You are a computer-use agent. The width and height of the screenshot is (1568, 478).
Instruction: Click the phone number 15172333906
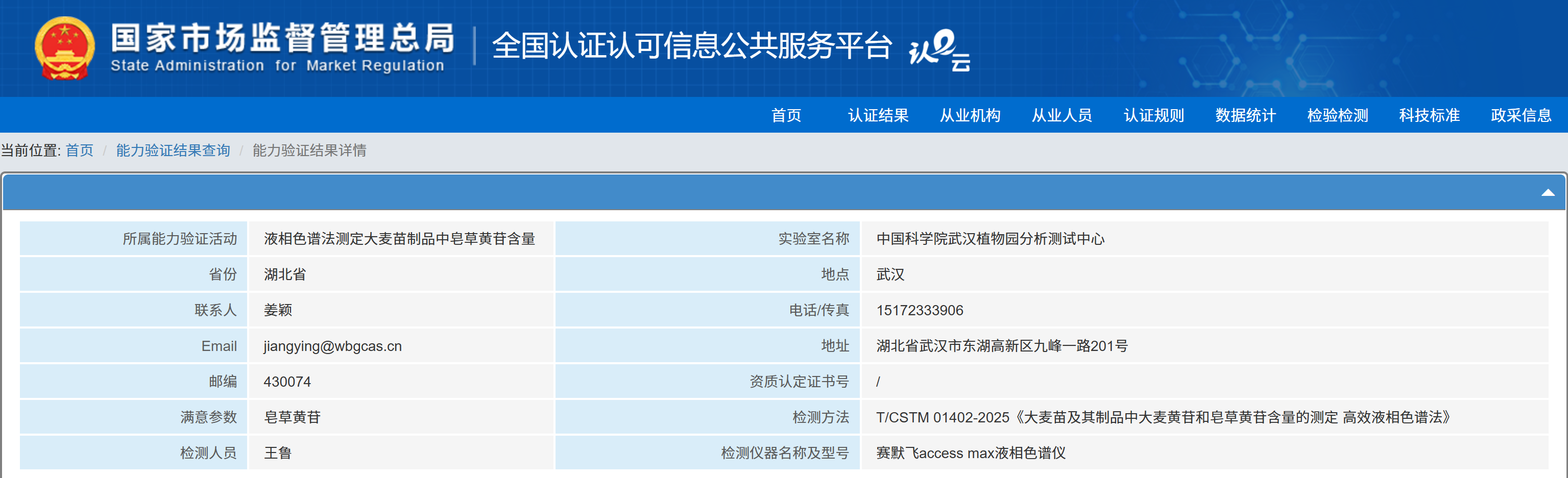tap(919, 310)
